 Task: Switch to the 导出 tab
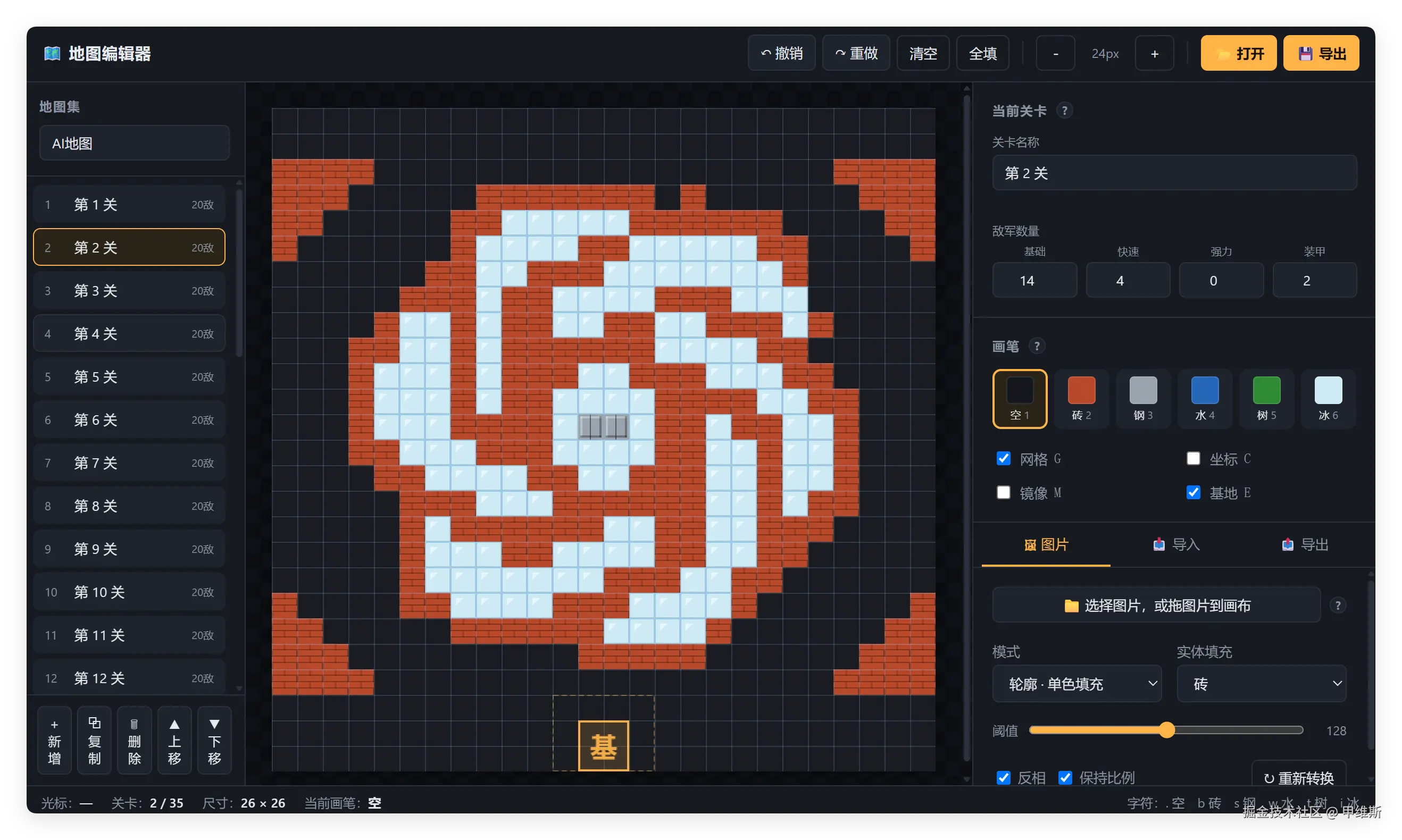coord(1305,545)
